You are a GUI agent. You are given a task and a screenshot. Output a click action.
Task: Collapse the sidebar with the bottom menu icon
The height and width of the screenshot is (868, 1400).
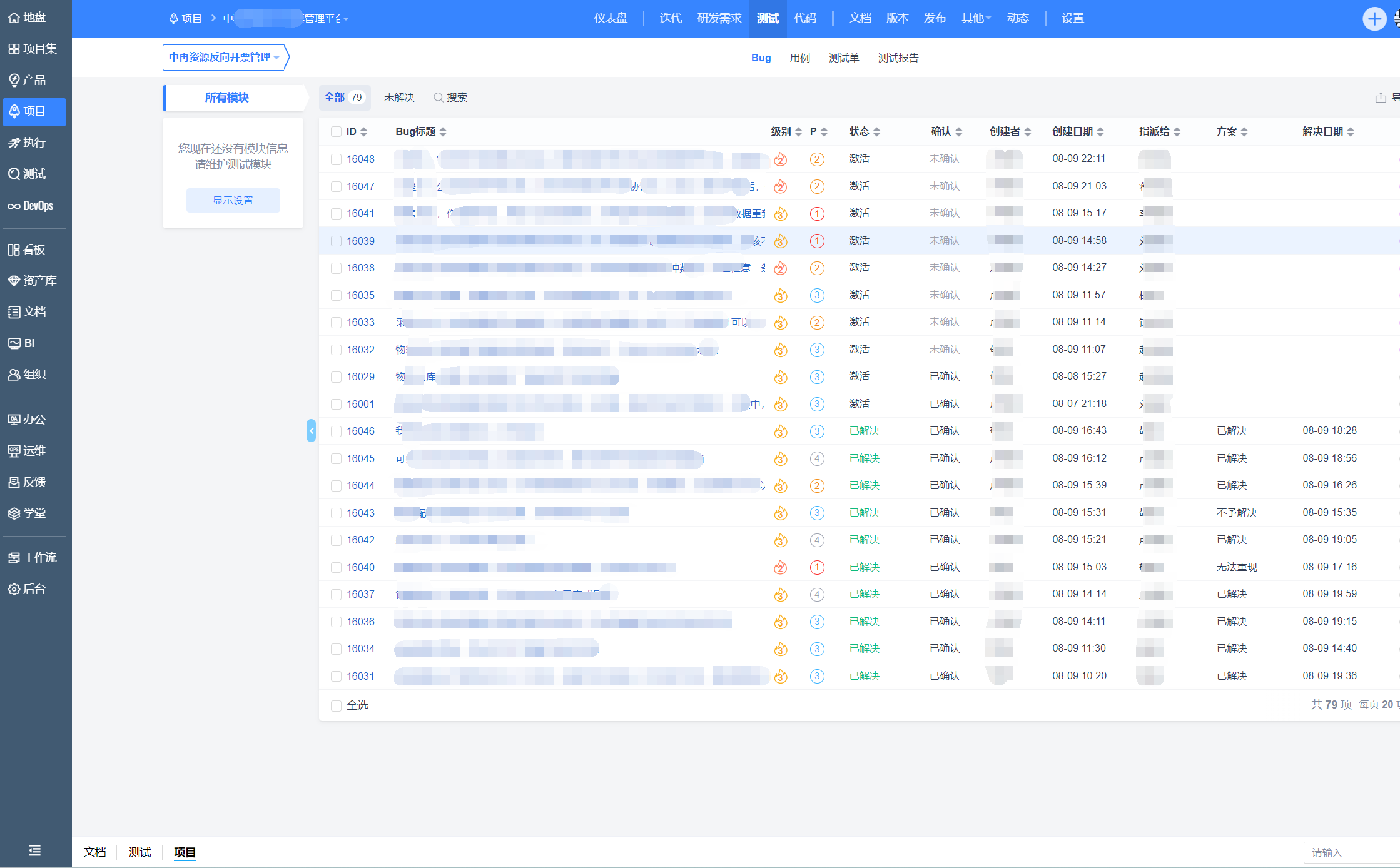pos(34,850)
